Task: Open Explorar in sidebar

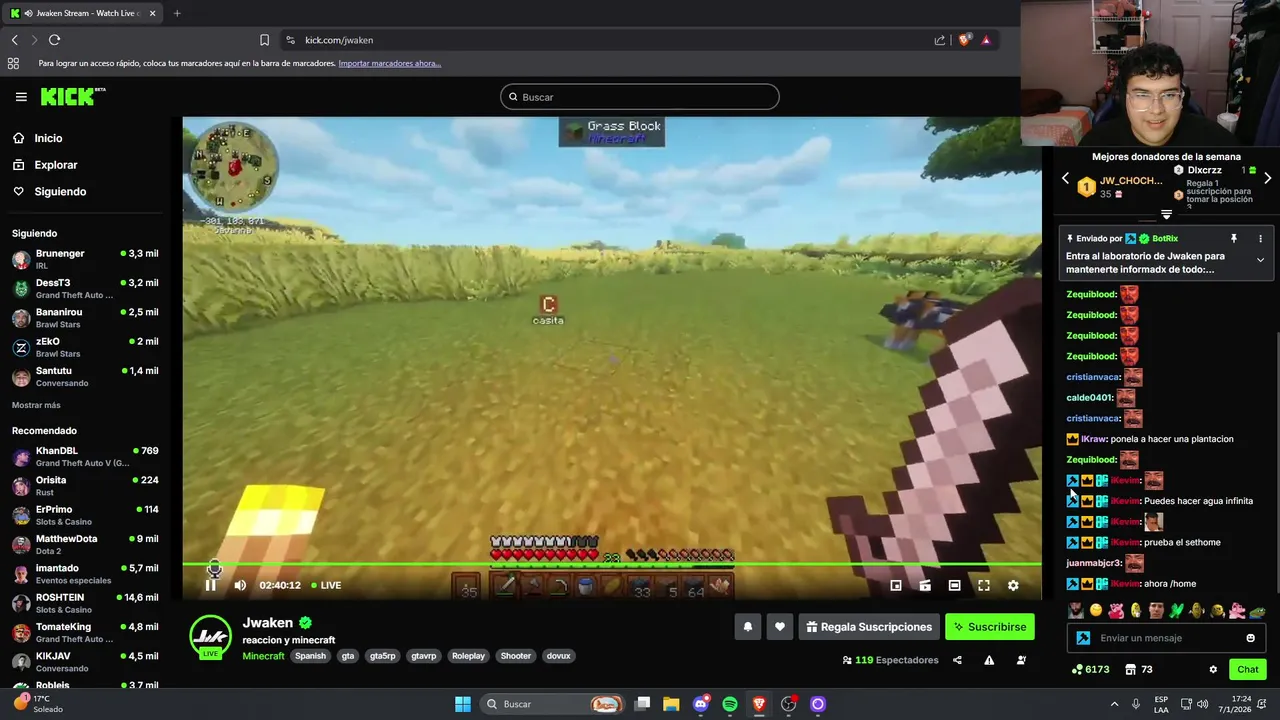Action: pyautogui.click(x=45, y=165)
